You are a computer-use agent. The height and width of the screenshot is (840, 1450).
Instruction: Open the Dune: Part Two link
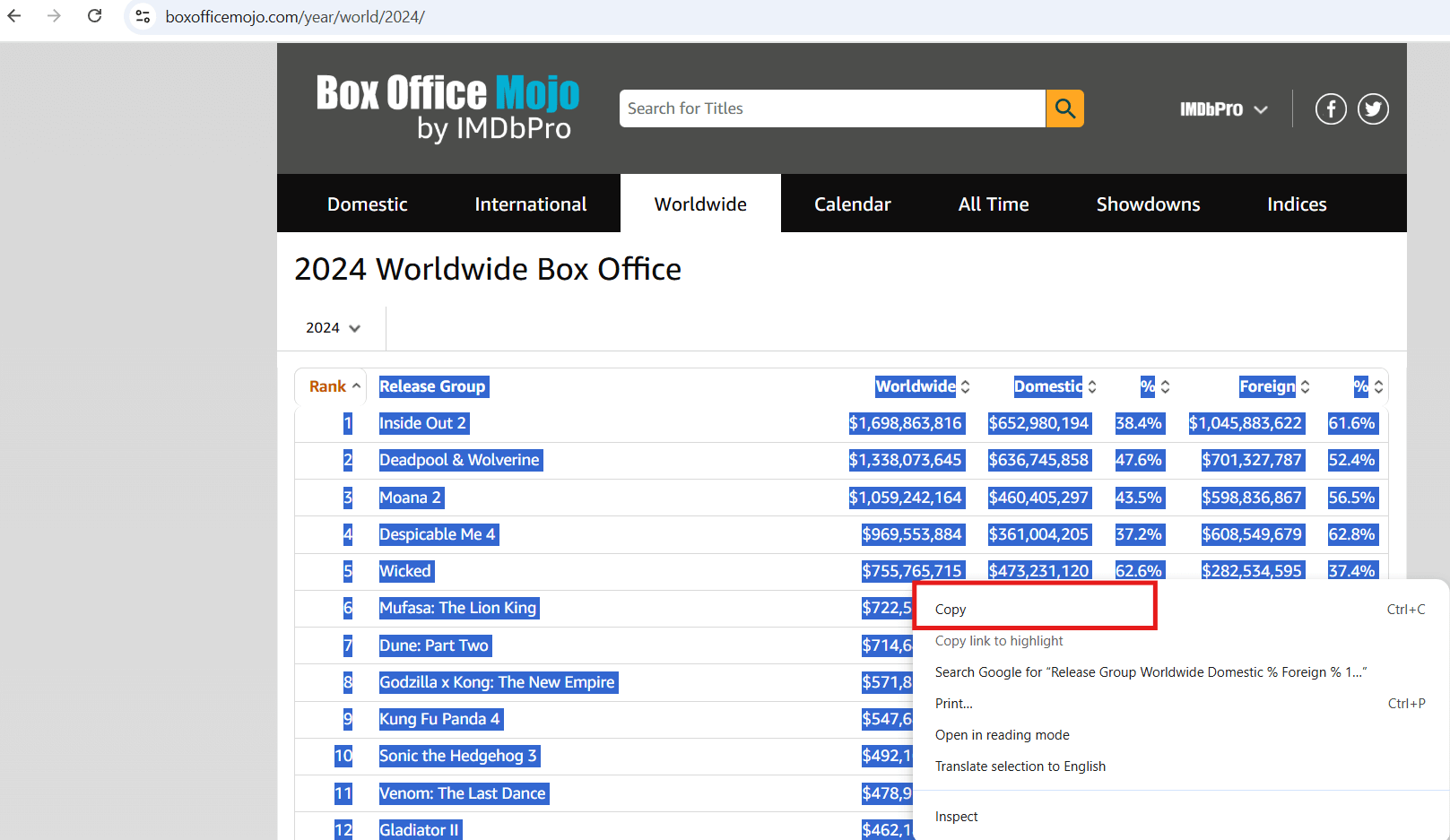434,645
